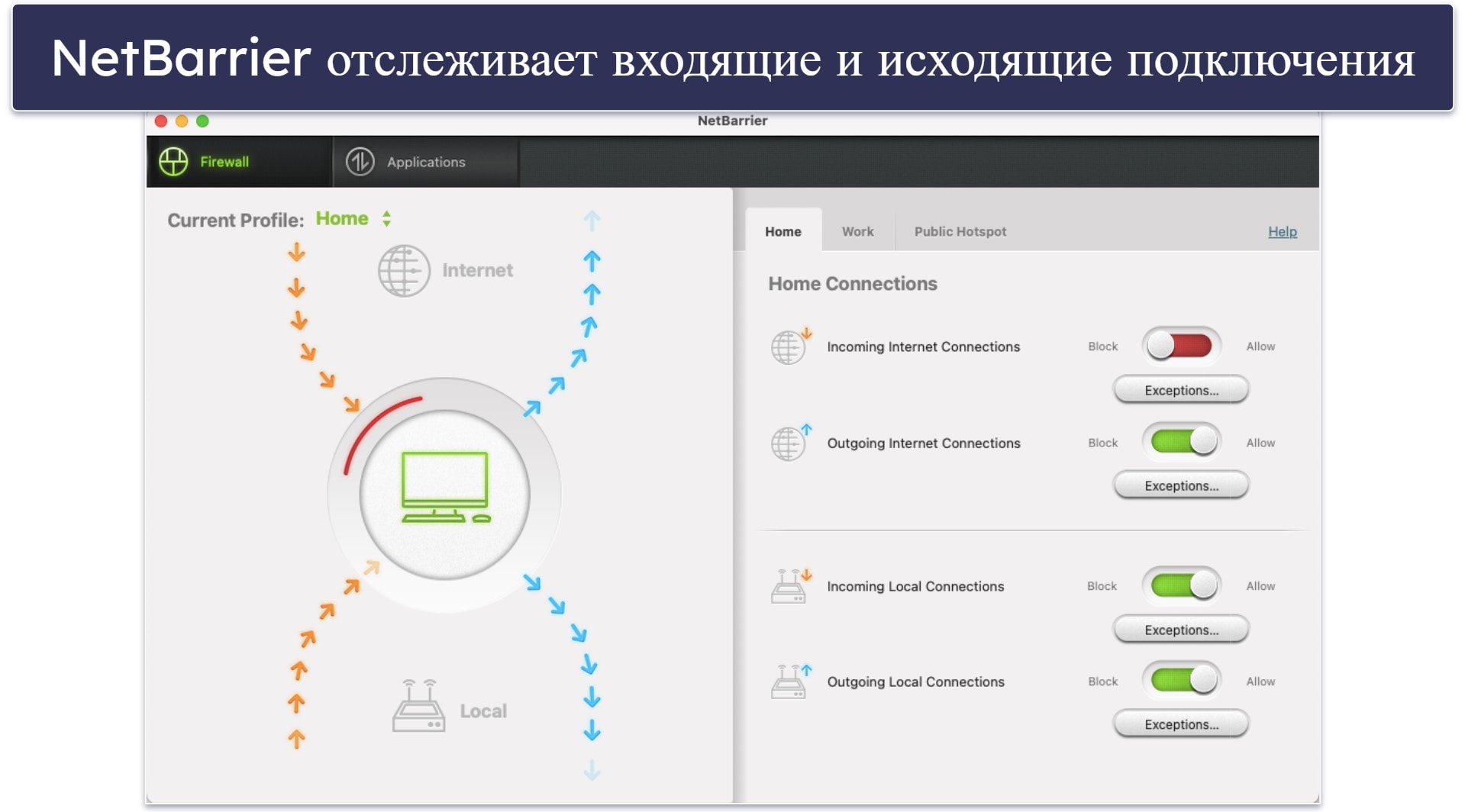Click the Local router icon in the diagram

coord(418,706)
